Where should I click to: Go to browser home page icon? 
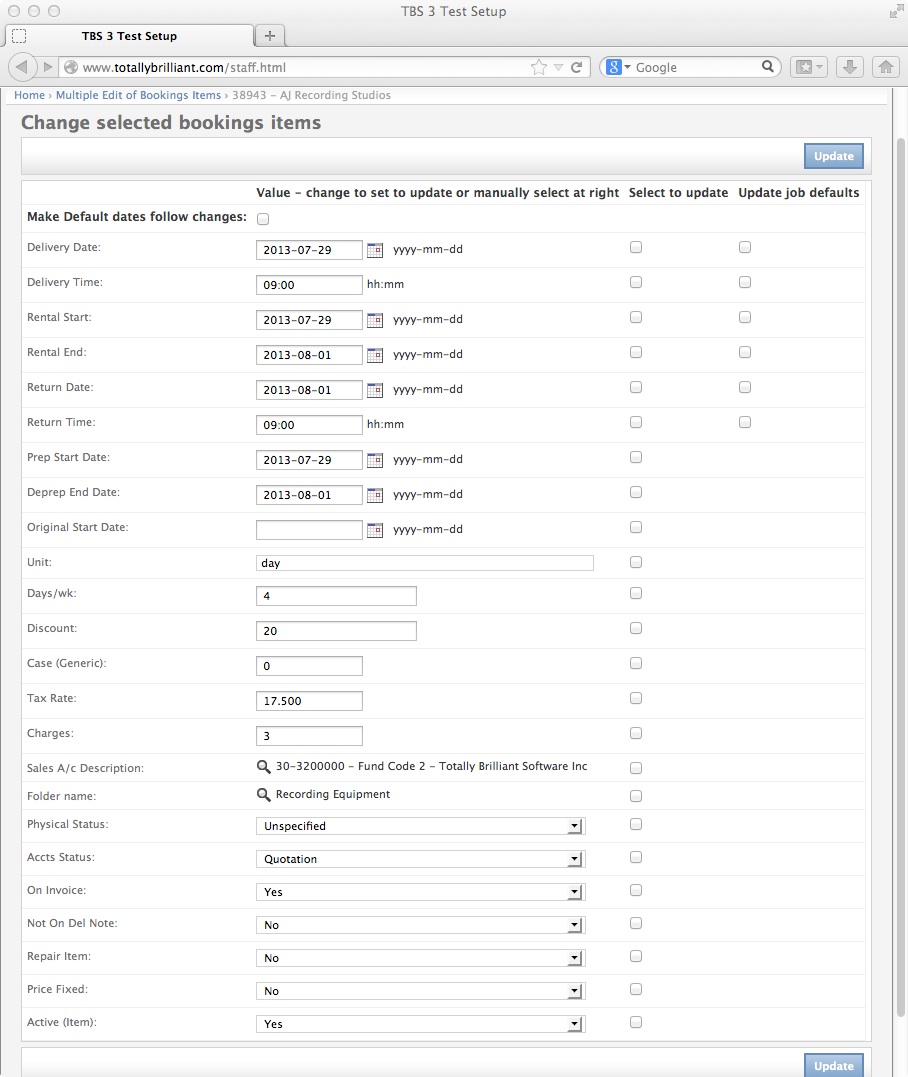(x=886, y=67)
